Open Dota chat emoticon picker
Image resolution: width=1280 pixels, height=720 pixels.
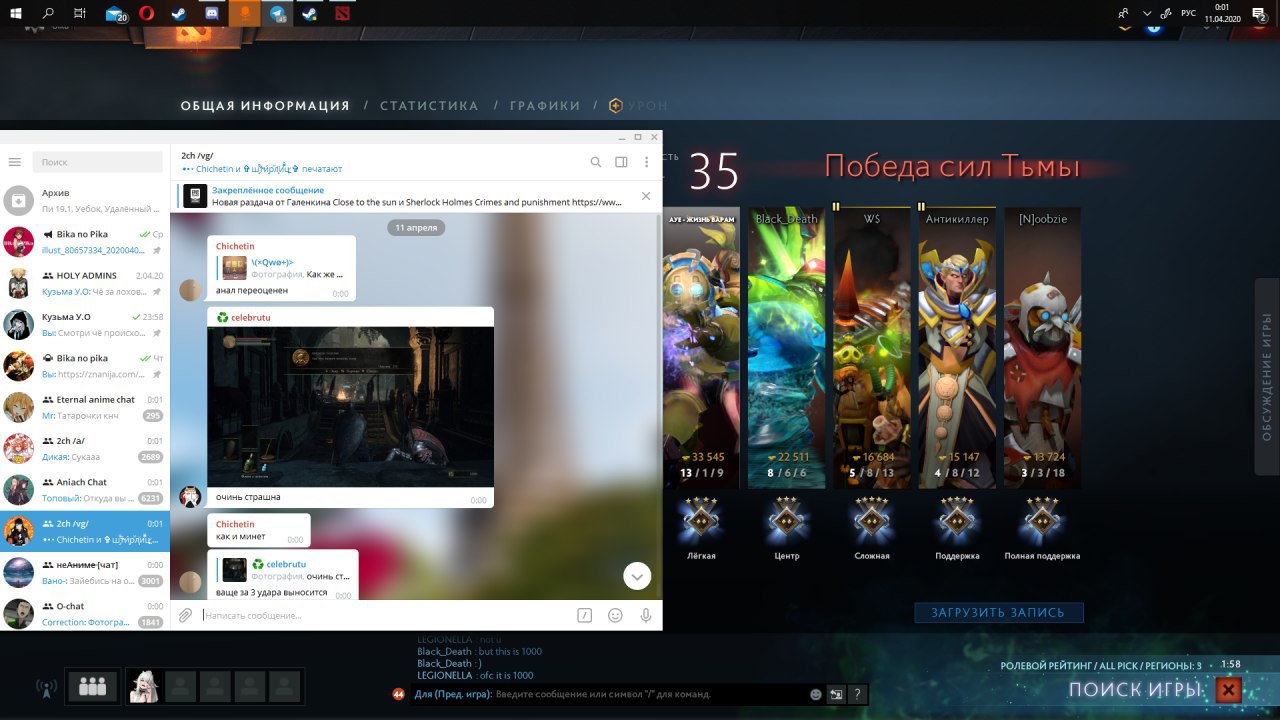click(816, 694)
